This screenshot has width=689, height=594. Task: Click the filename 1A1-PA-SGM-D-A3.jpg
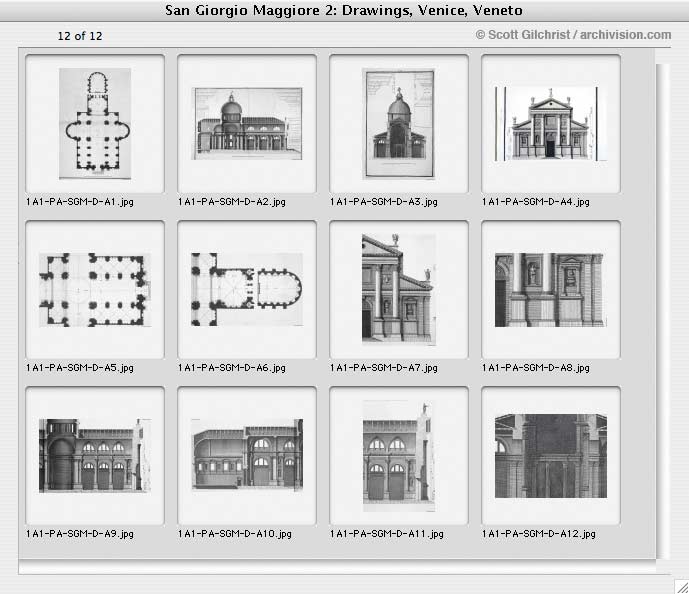(x=384, y=202)
